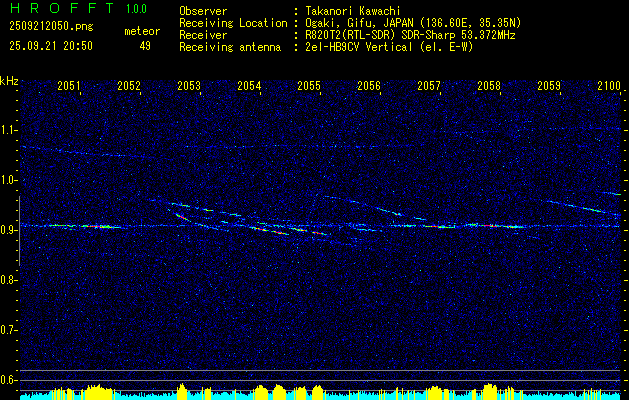
Task: Click the HROFFT title text
Action: click(61, 8)
